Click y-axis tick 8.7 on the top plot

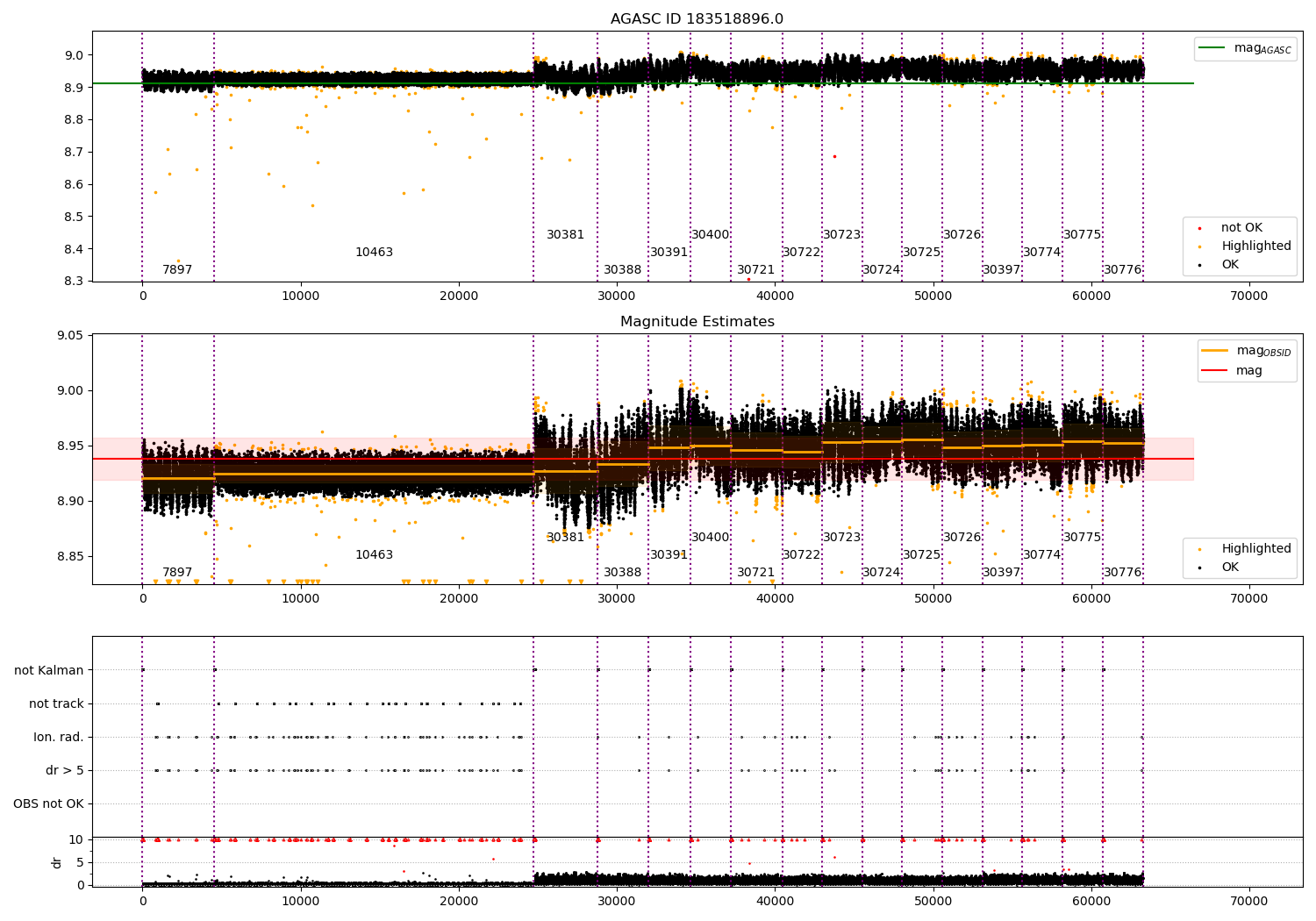pyautogui.click(x=74, y=153)
